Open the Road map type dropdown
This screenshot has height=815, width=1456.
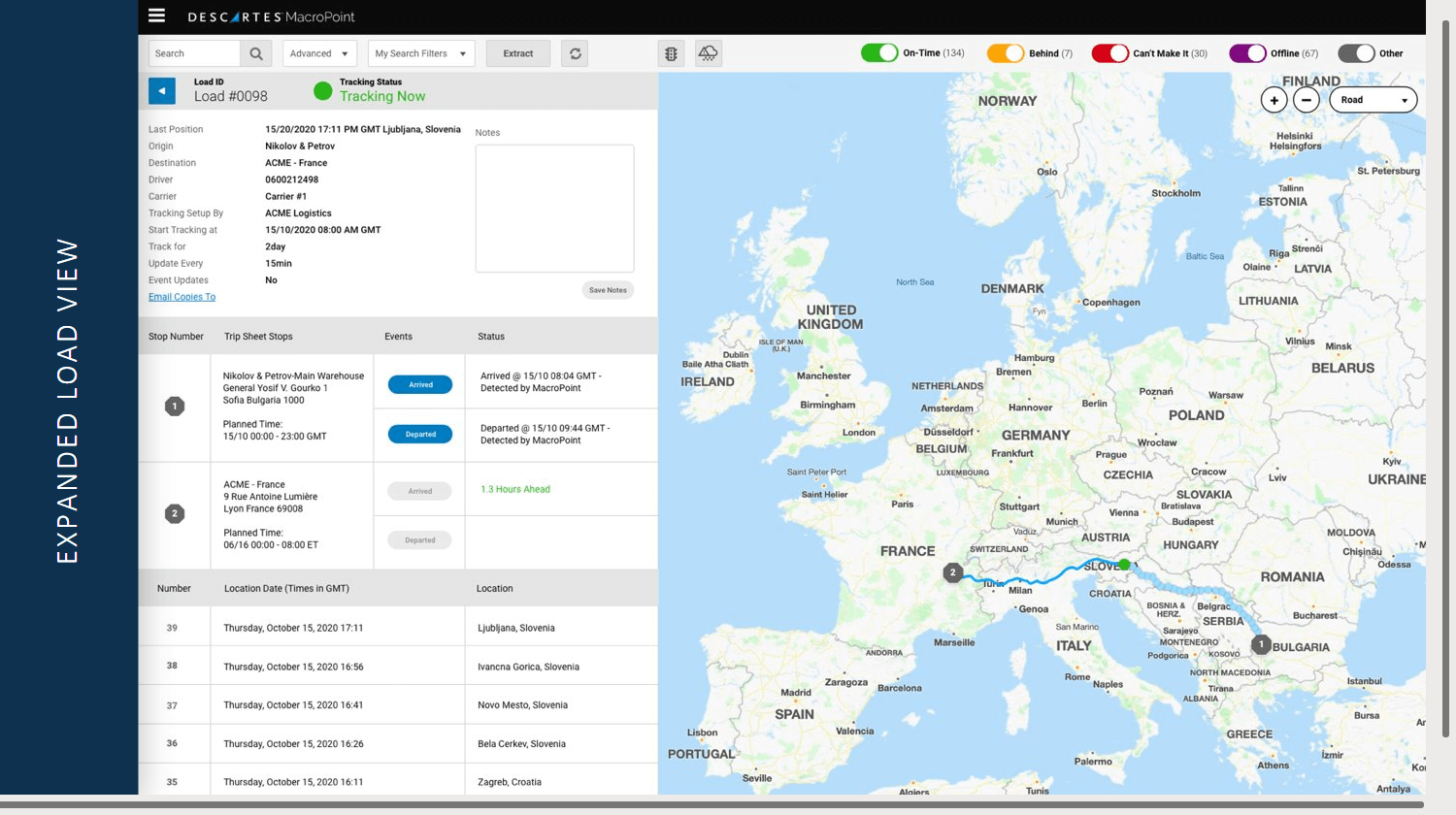(x=1373, y=100)
